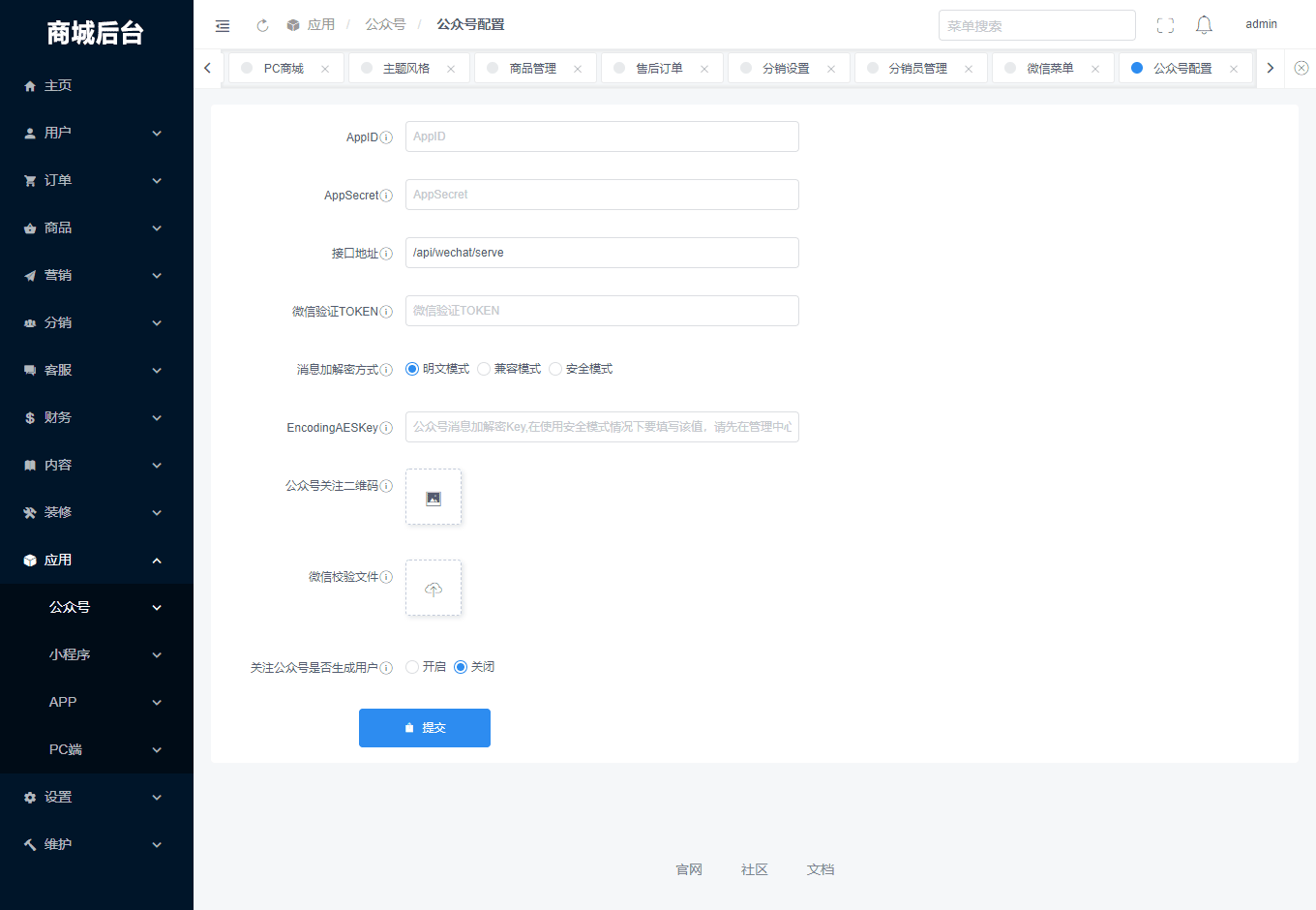1316x910 pixels.
Task: Expand the 分销 sidebar menu
Action: (97, 322)
